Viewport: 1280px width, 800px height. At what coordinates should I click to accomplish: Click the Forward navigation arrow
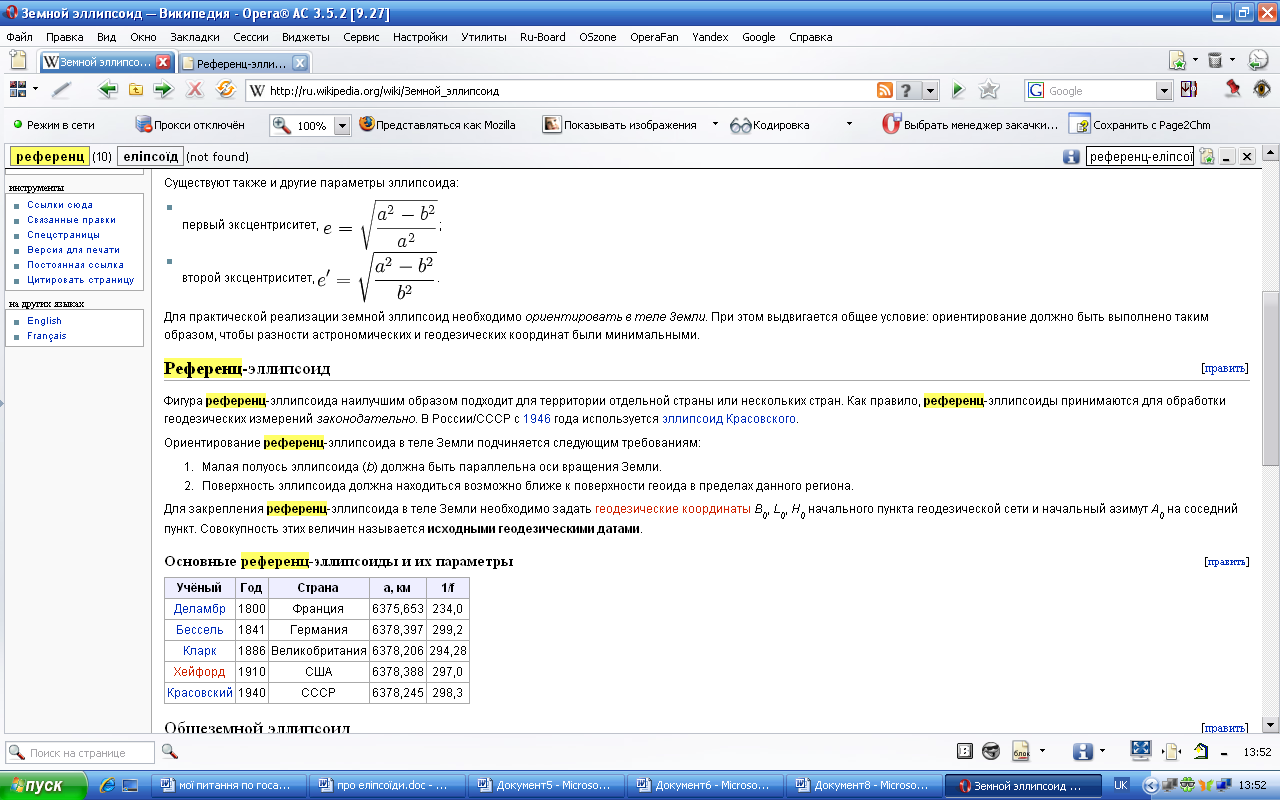[x=164, y=89]
